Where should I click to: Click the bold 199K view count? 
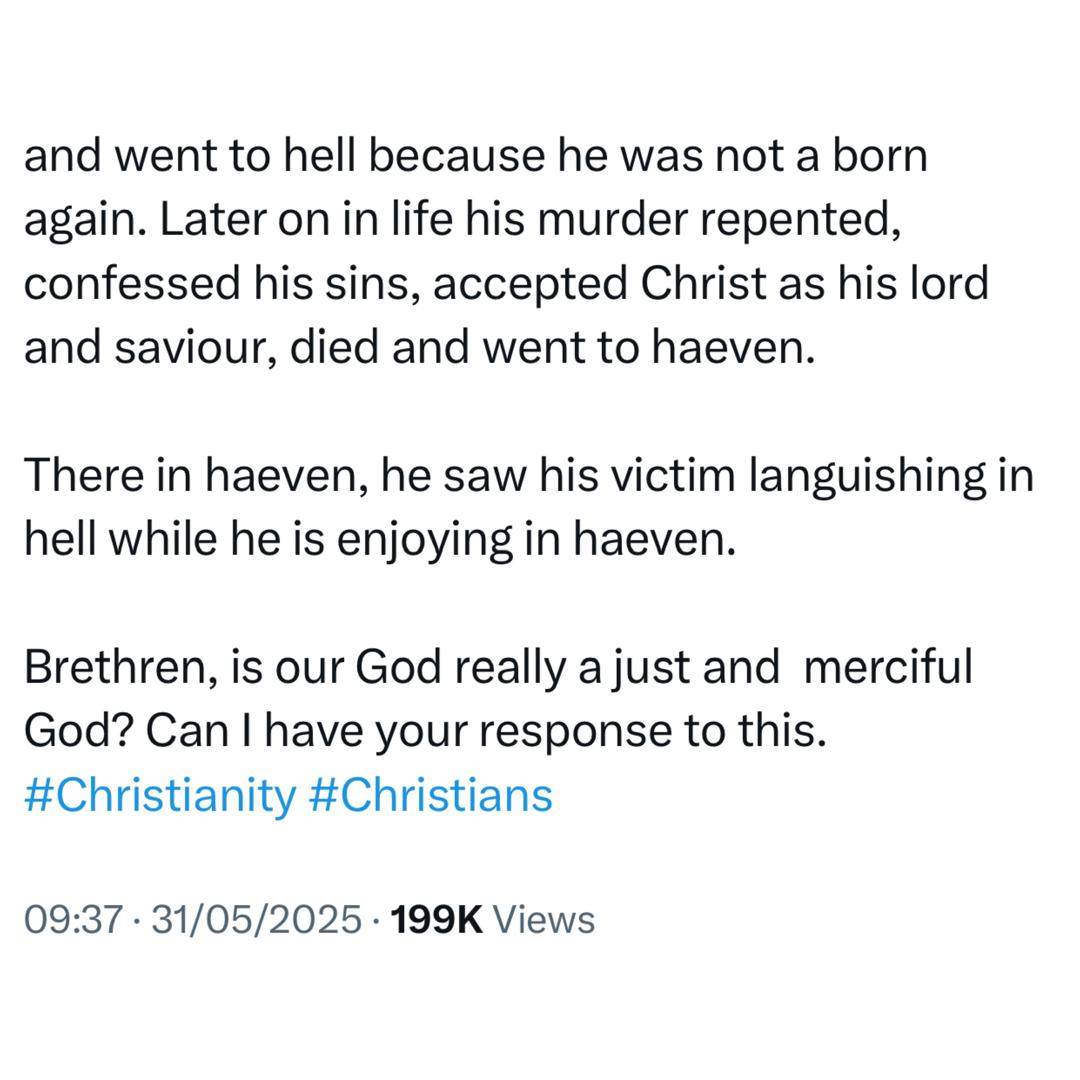click(437, 920)
